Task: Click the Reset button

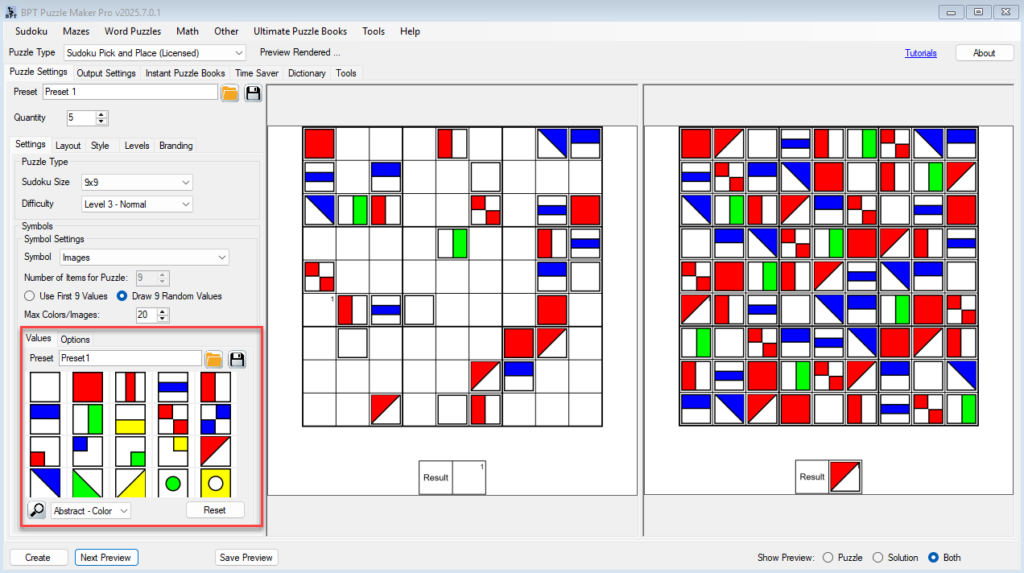Action: [x=215, y=510]
